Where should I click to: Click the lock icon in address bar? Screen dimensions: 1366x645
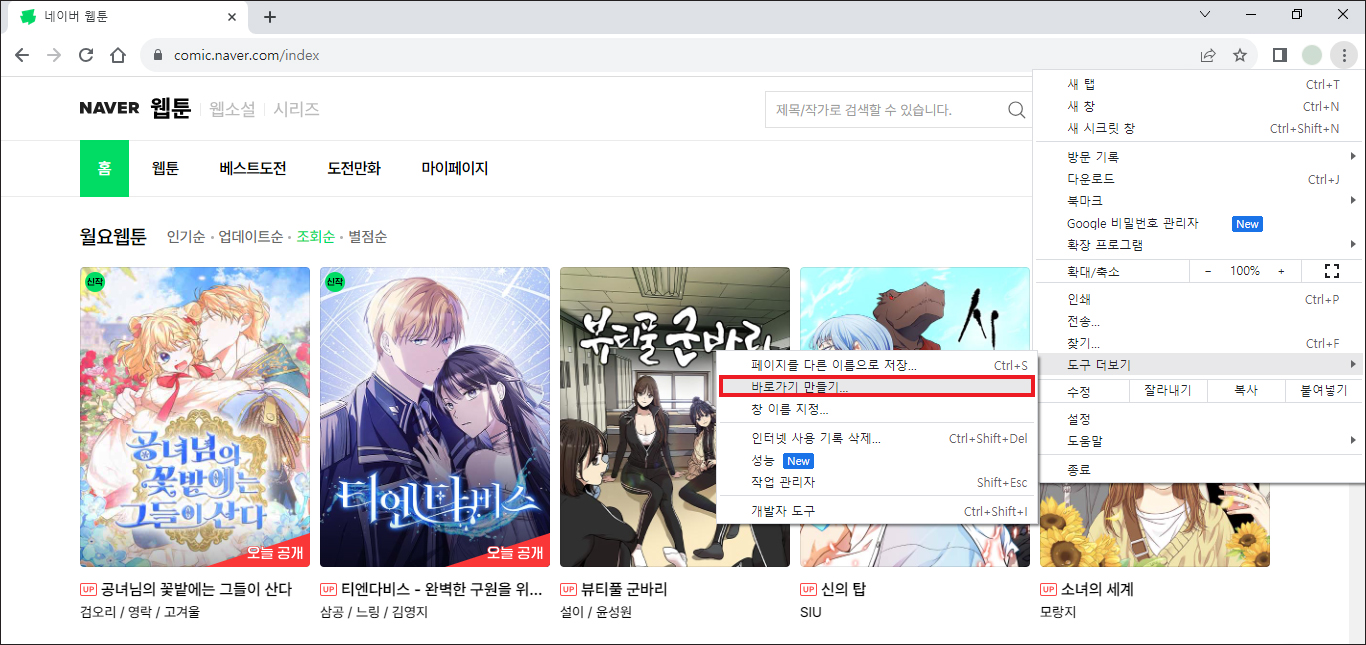click(158, 55)
